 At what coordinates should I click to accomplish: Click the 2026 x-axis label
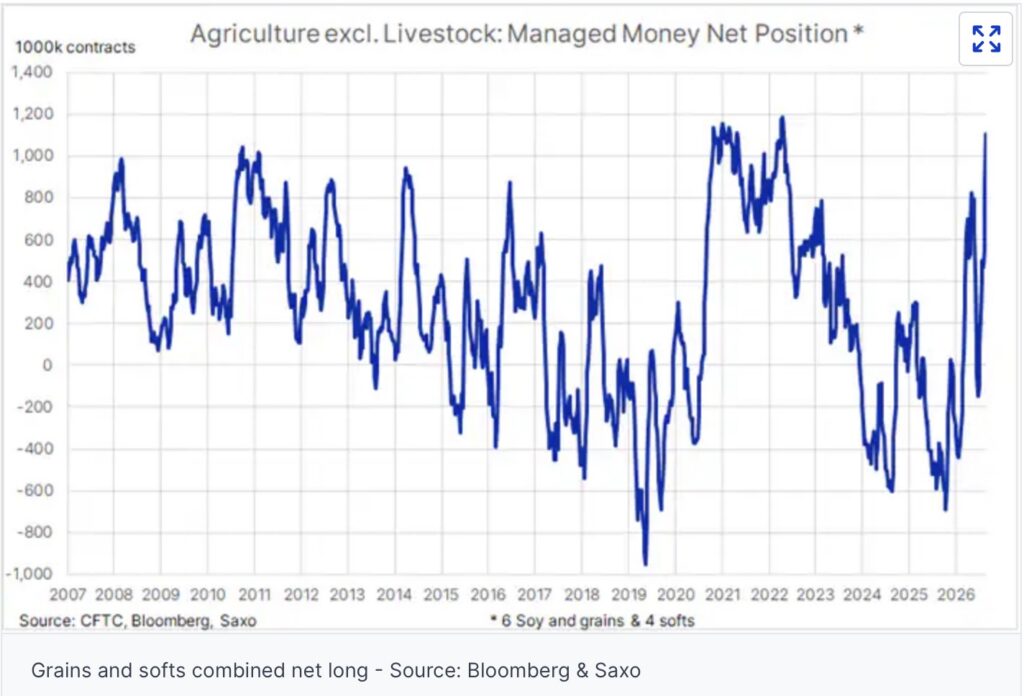955,595
